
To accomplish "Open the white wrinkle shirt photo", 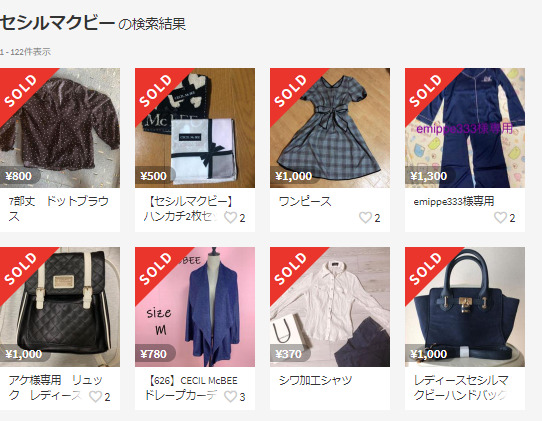I will (330, 307).
